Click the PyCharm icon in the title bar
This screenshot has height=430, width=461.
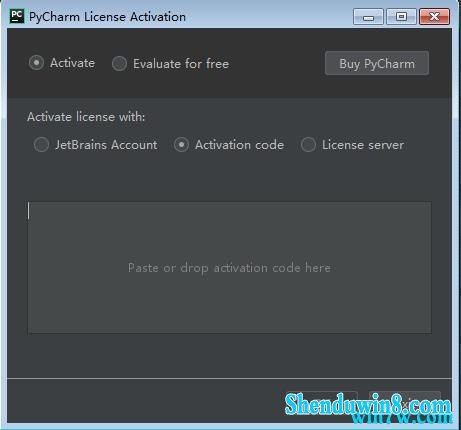17,16
